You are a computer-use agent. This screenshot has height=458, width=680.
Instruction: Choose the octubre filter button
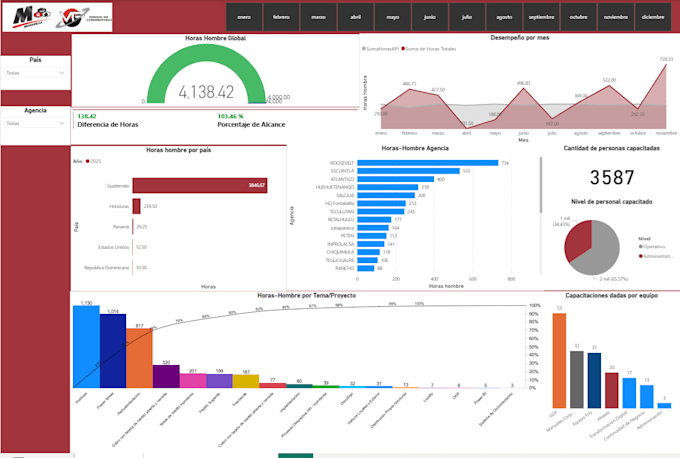(x=579, y=17)
